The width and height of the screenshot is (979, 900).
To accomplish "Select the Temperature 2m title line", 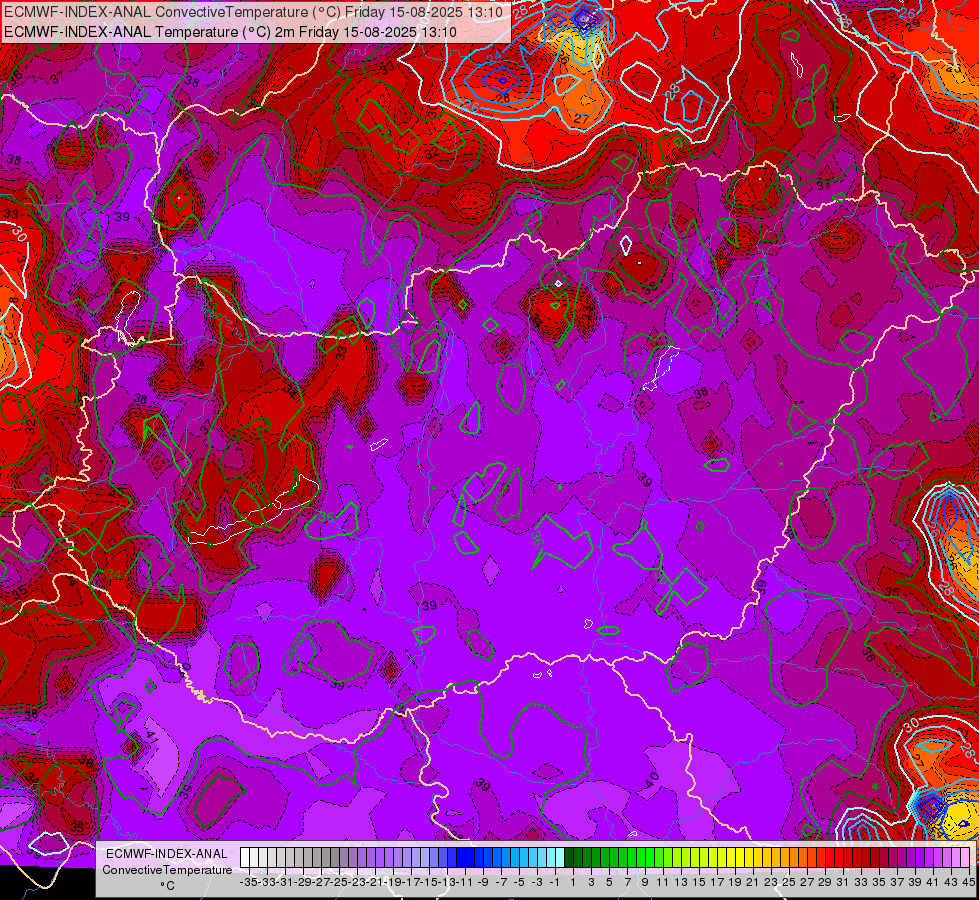I will pyautogui.click(x=230, y=32).
